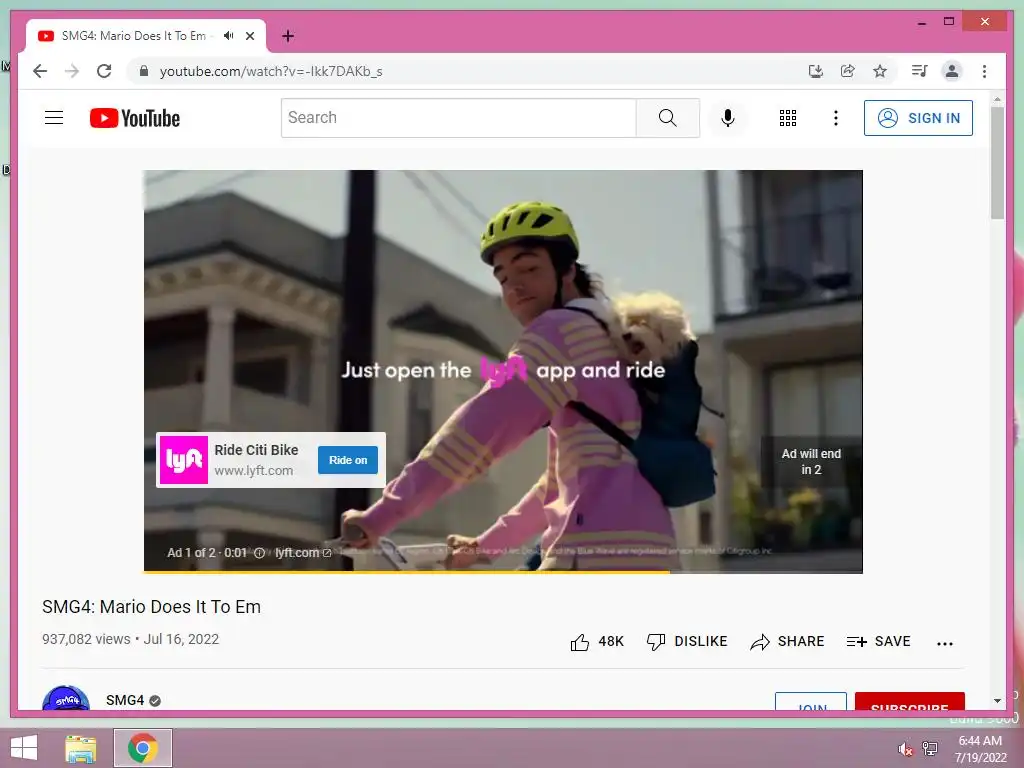Click the YouTube Search field

[458, 118]
